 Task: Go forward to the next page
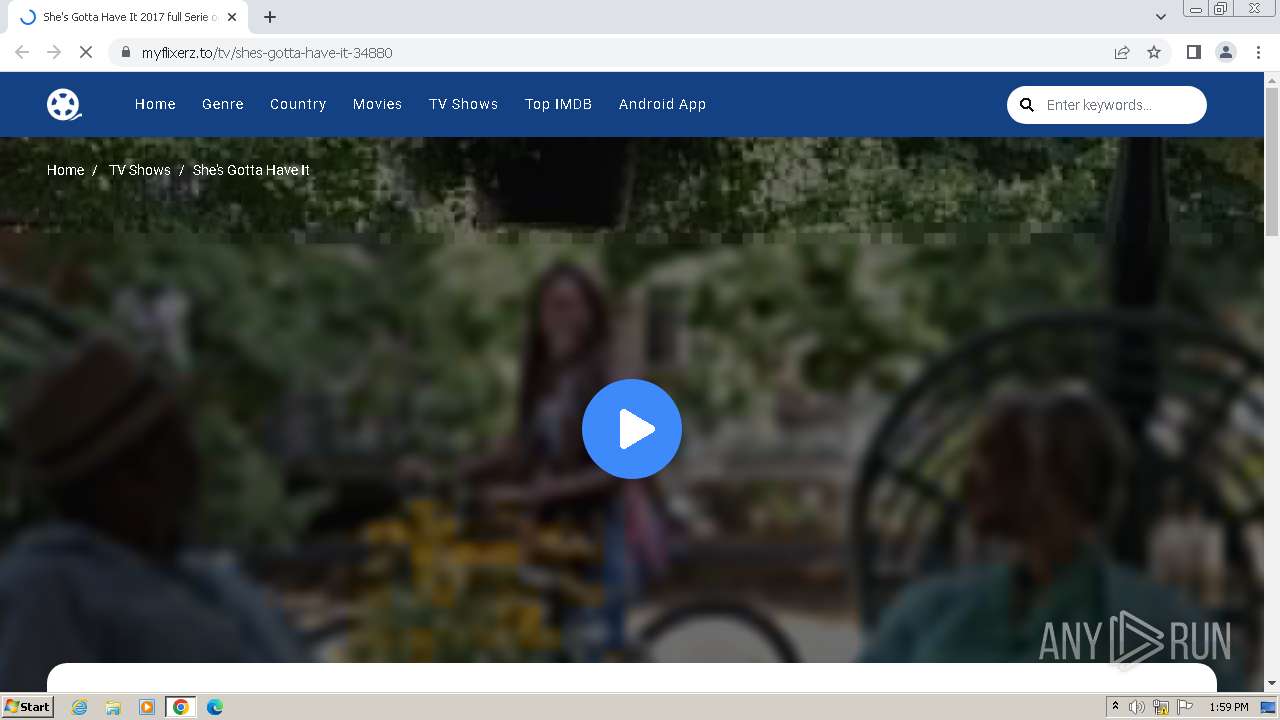tap(54, 52)
